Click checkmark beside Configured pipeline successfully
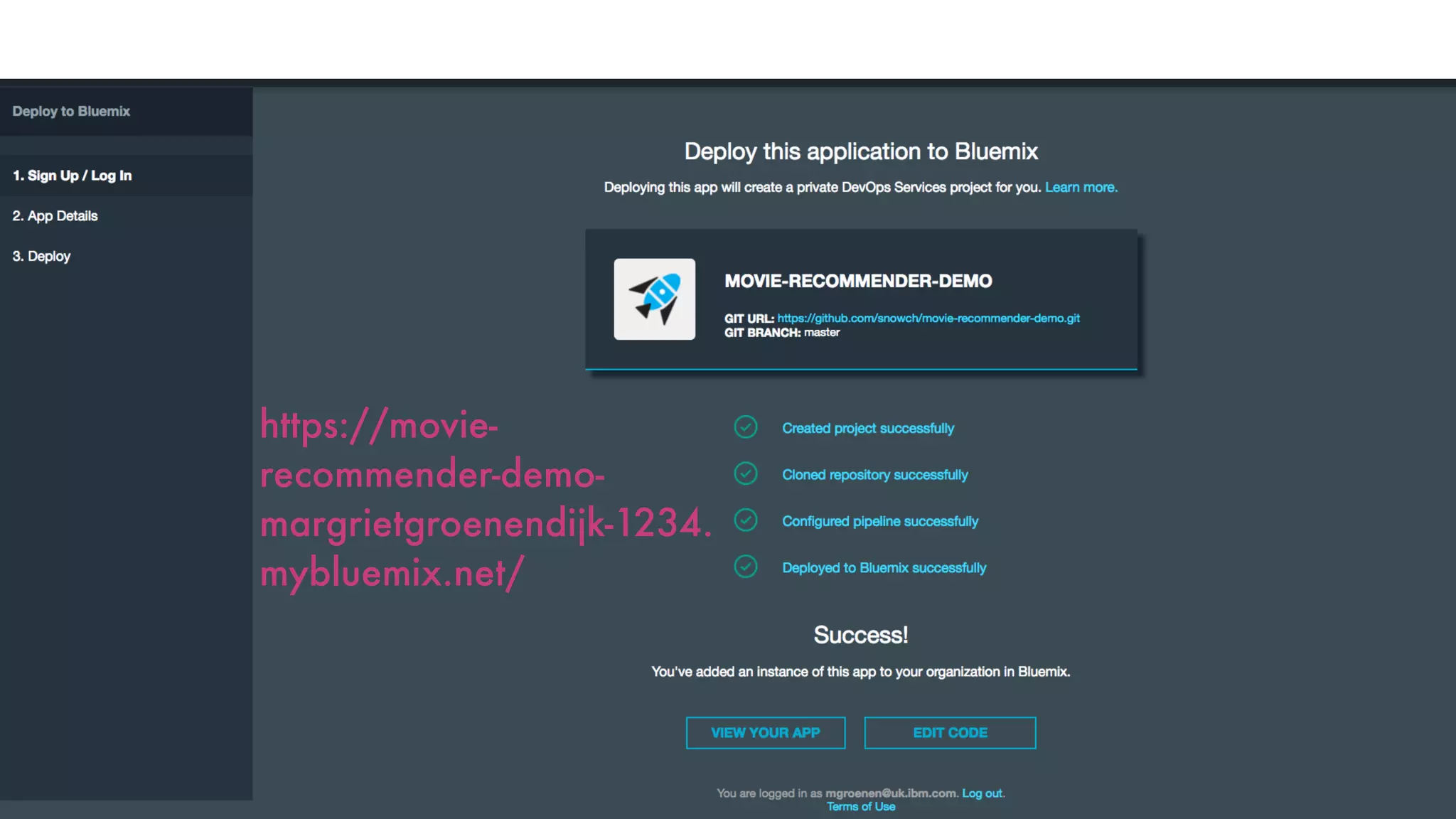Image resolution: width=1456 pixels, height=819 pixels. [746, 520]
